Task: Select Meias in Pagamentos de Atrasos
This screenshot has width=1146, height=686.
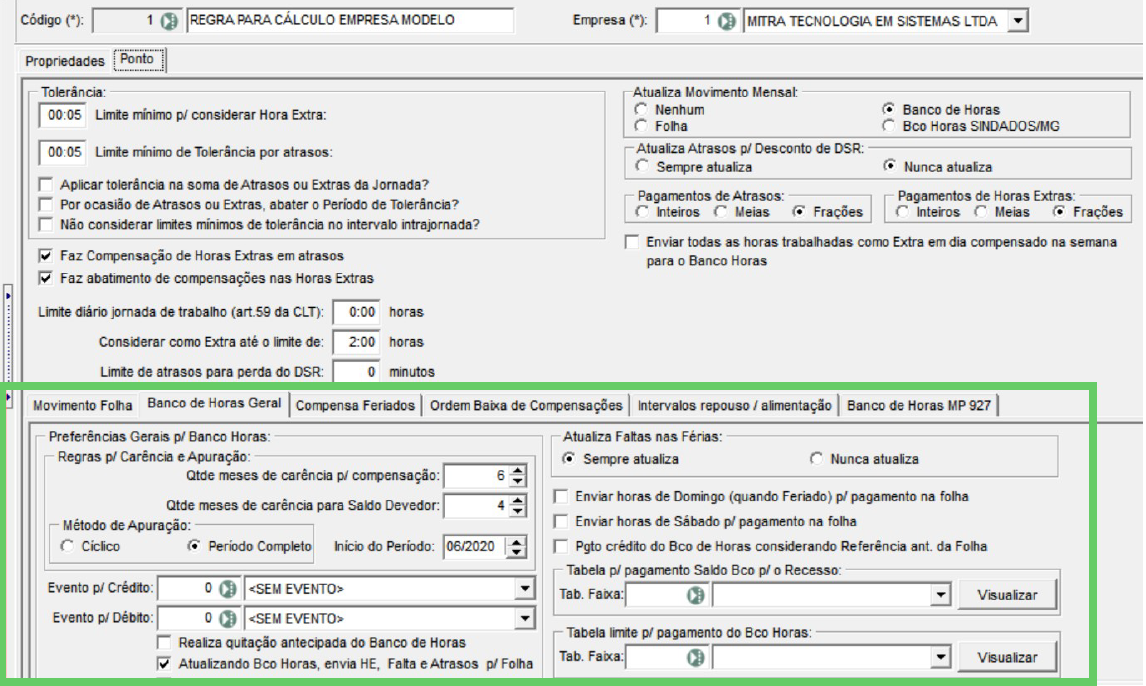Action: (x=721, y=211)
